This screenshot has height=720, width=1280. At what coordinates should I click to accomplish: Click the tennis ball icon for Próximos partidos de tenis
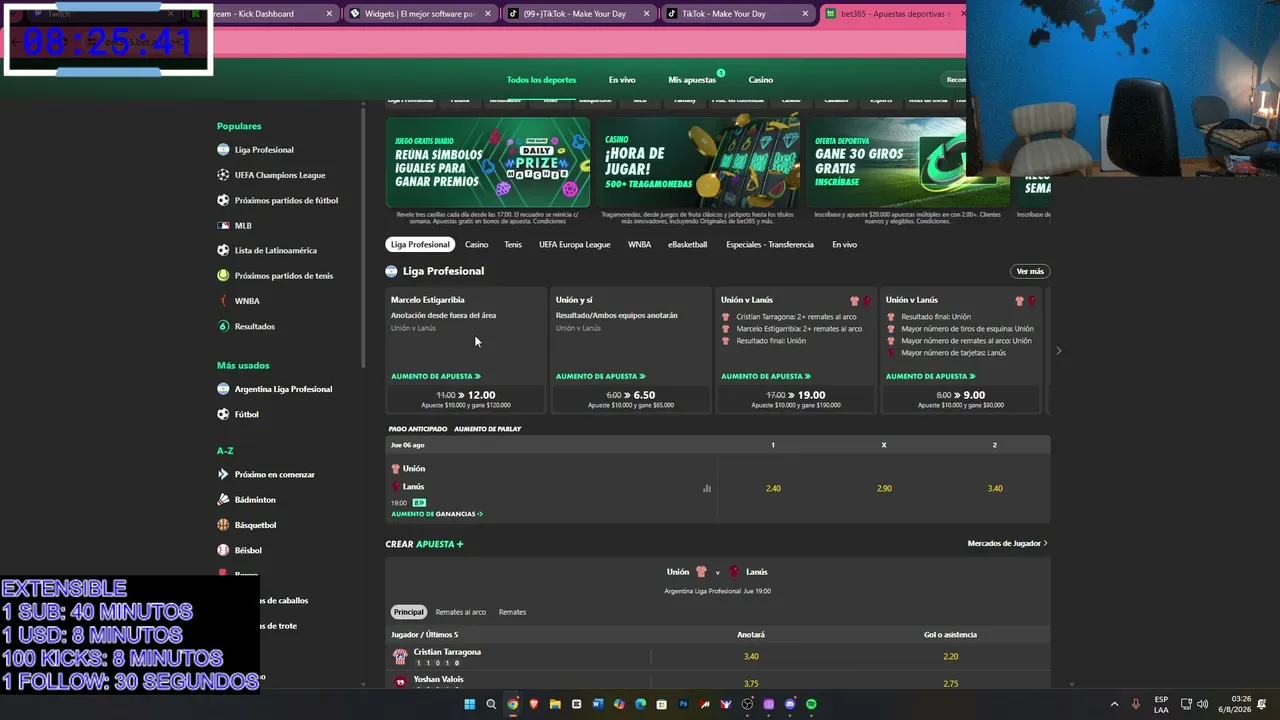coord(223,276)
